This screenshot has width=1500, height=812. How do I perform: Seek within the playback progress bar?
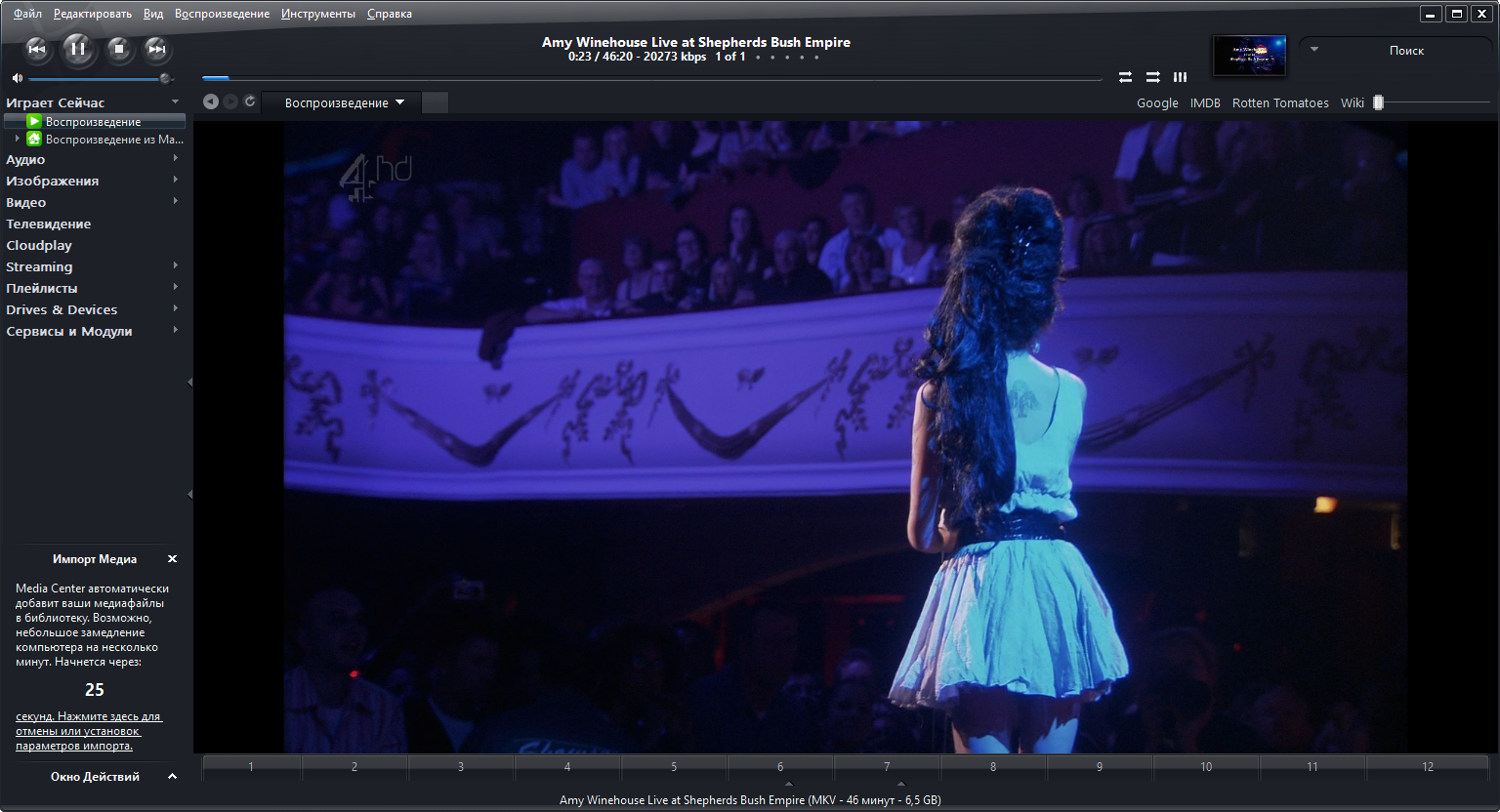pos(652,77)
